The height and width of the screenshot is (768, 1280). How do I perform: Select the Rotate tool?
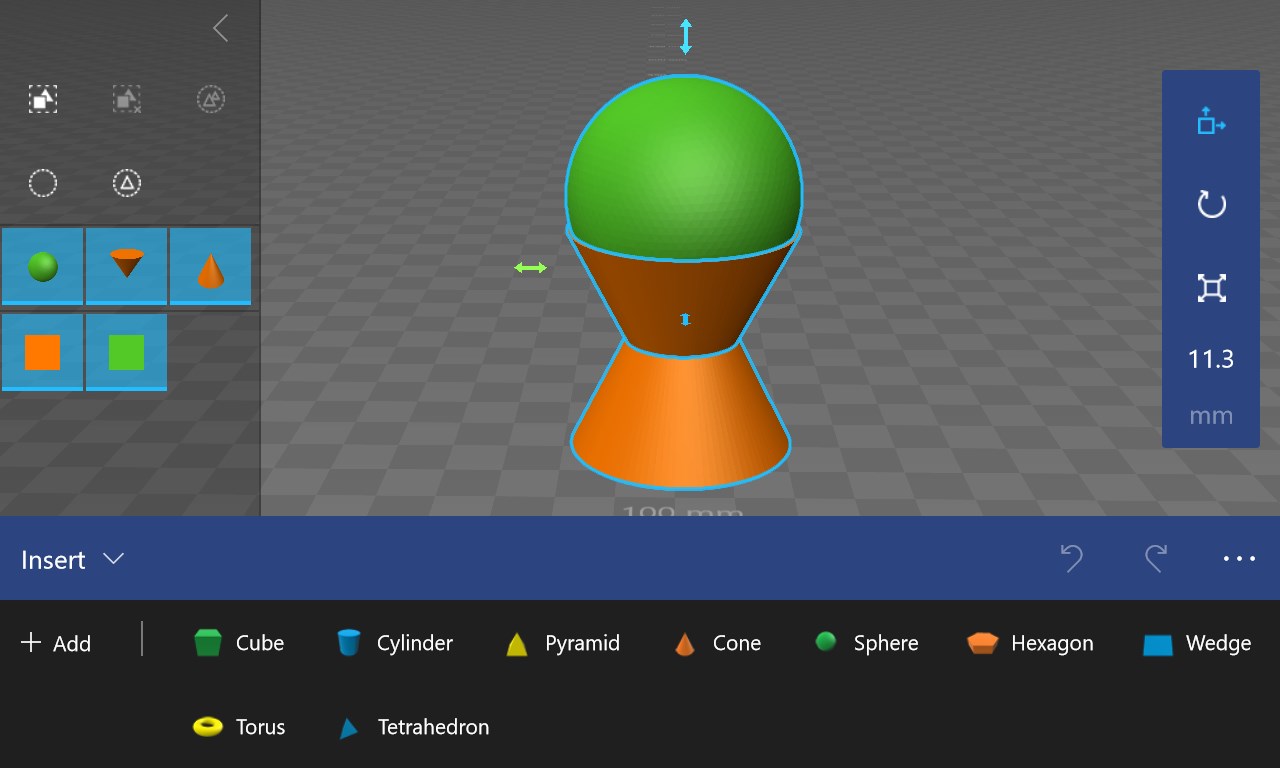pos(1211,204)
